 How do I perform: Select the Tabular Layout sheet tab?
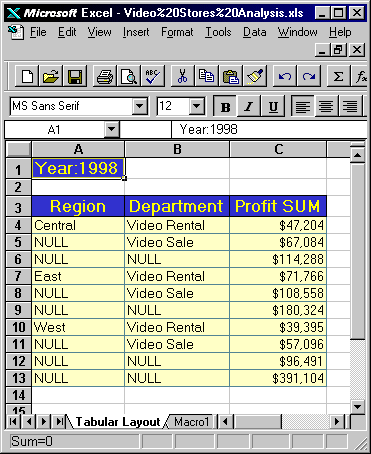tap(118, 422)
